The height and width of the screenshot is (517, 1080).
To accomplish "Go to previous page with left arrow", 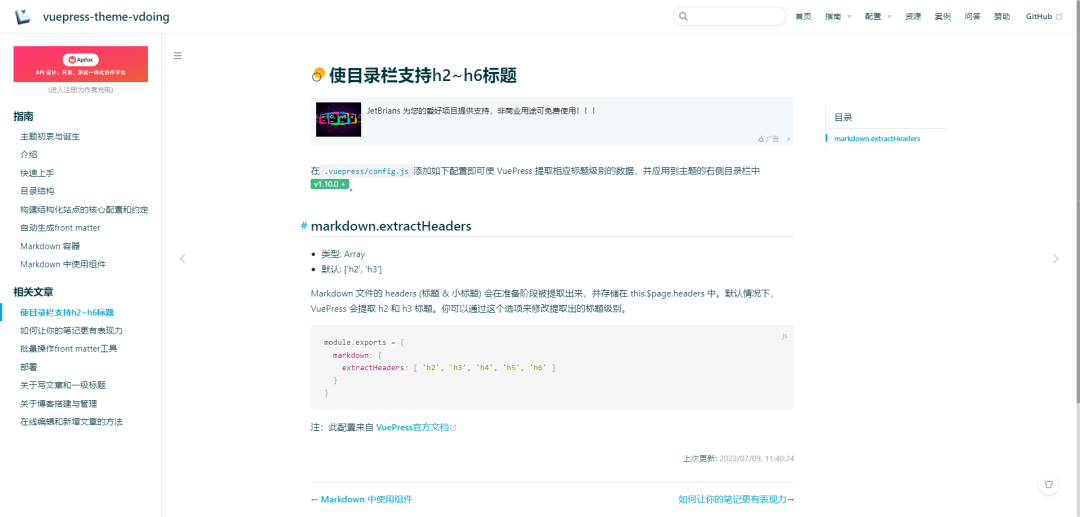I will [x=183, y=259].
